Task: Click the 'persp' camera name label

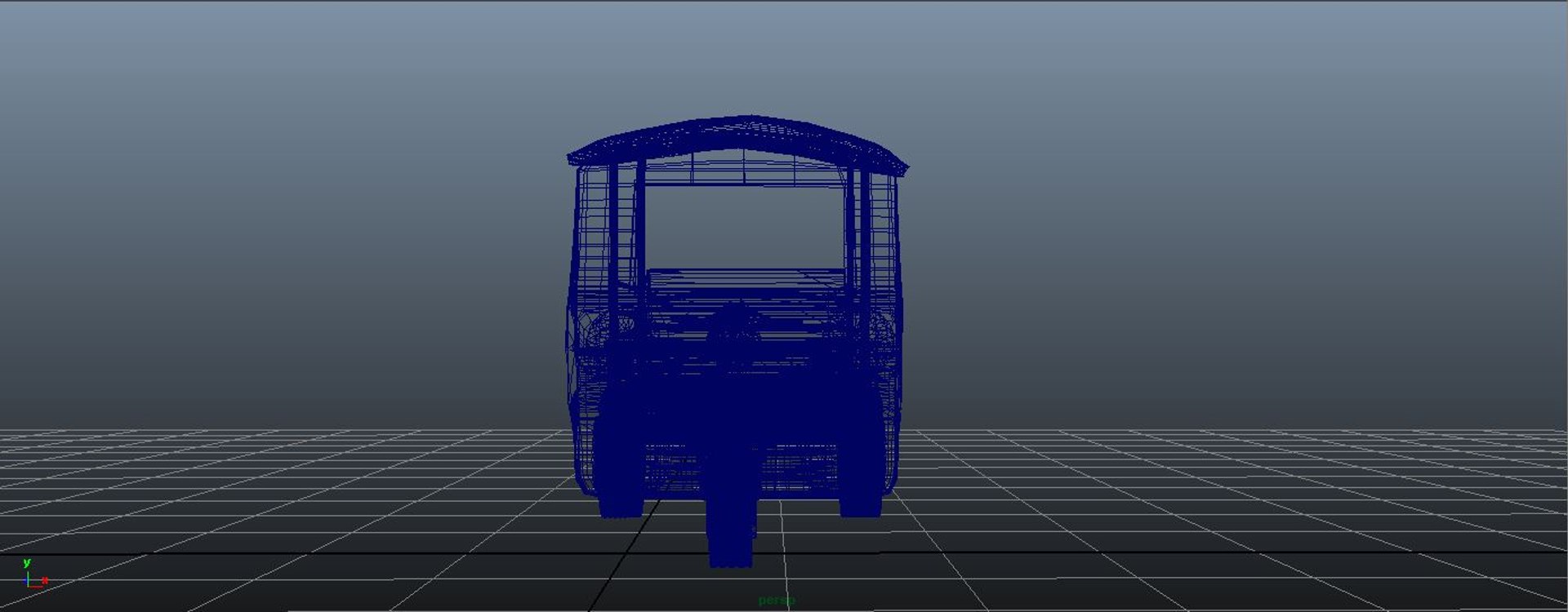Action: click(776, 600)
